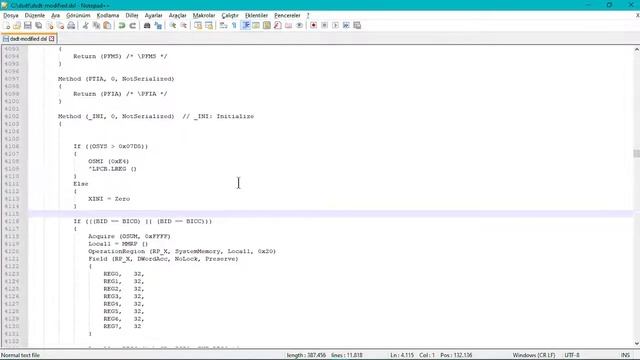The width and height of the screenshot is (640, 360).
Task: Open a file using the toolbar icon
Action: 17,25
